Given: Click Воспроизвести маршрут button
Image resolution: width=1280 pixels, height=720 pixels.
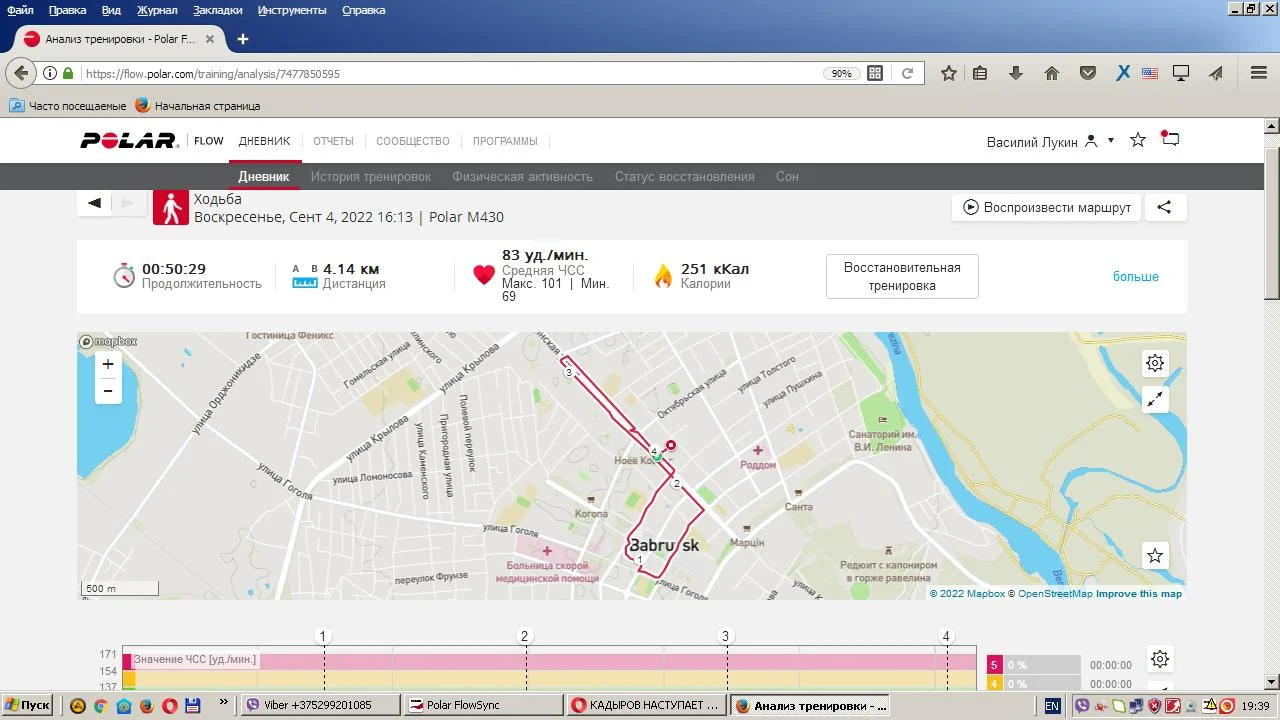Looking at the screenshot, I should click(x=1046, y=207).
